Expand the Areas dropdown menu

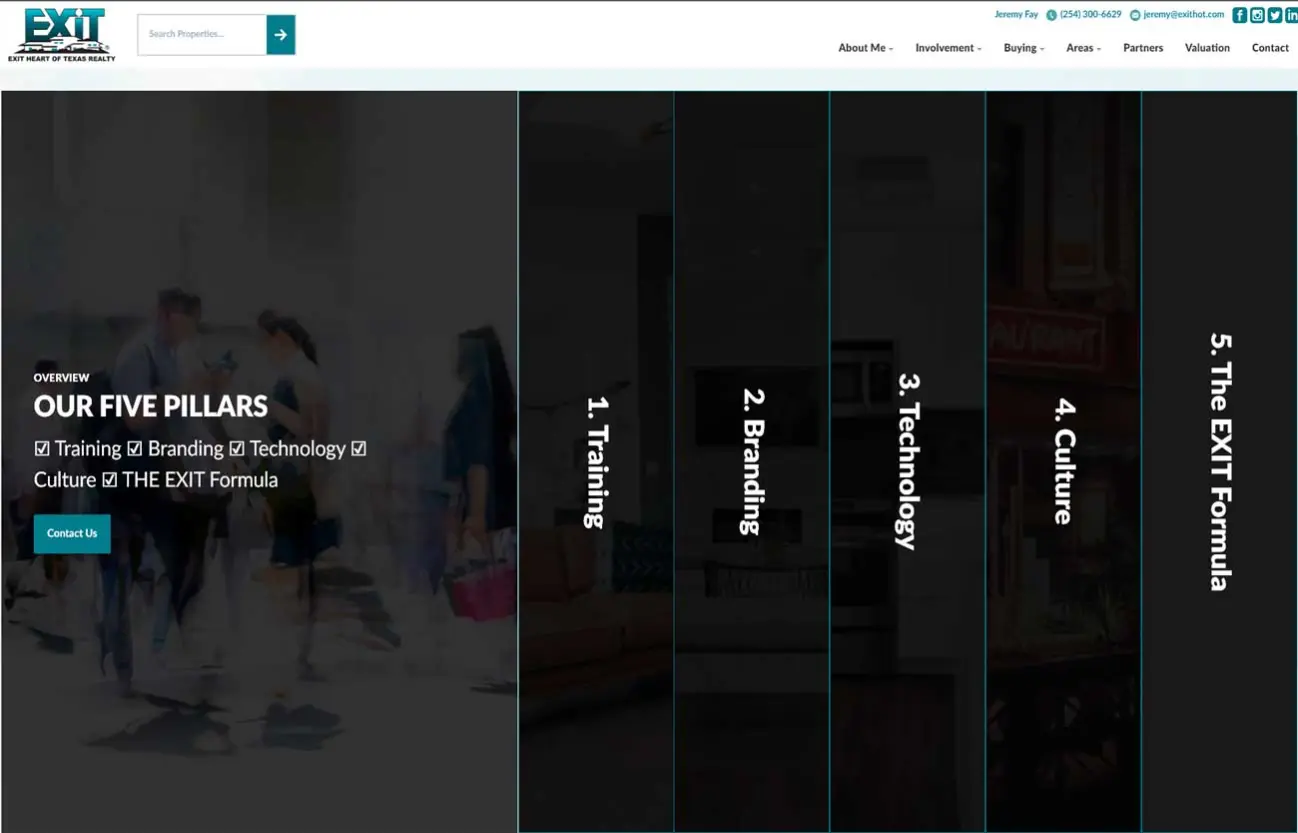1083,48
